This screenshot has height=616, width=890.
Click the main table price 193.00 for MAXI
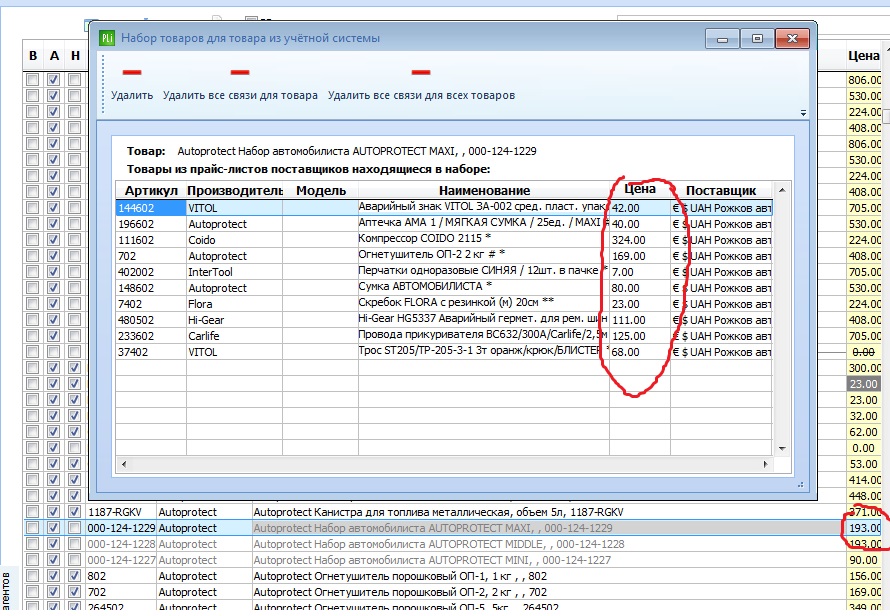[x=864, y=528]
